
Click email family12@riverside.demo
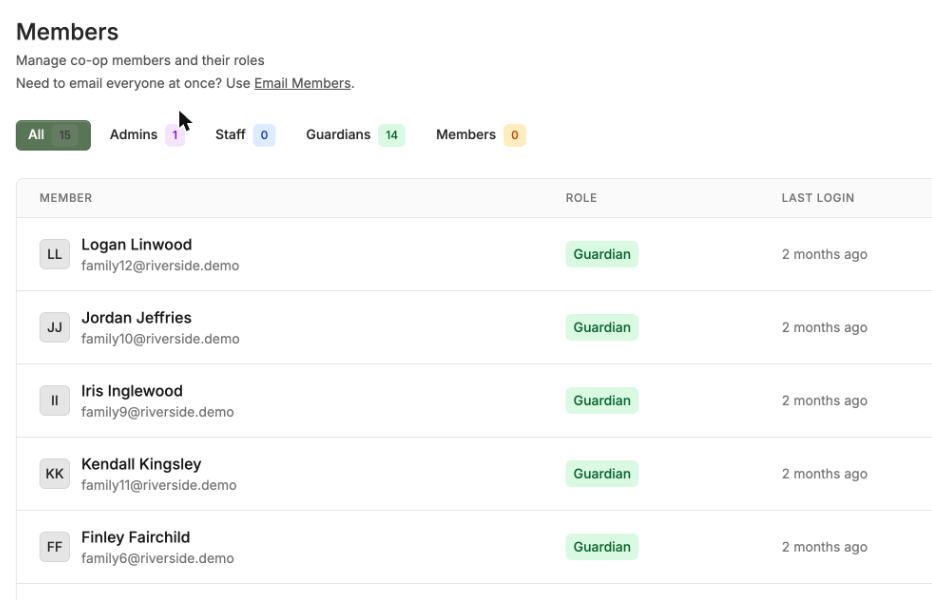(160, 266)
